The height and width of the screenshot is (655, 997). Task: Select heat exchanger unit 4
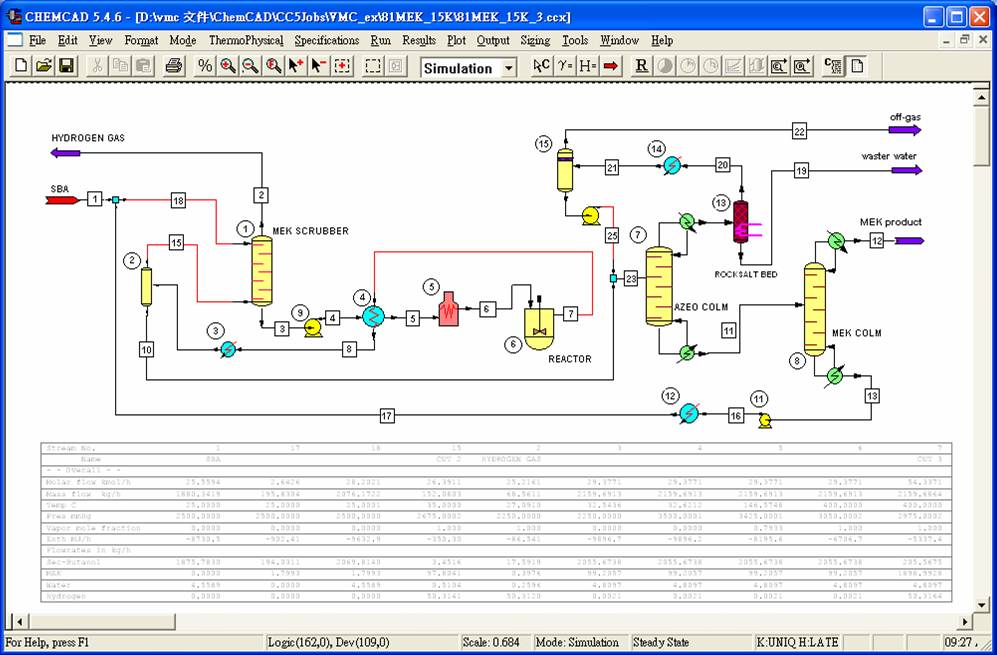pyautogui.click(x=373, y=316)
